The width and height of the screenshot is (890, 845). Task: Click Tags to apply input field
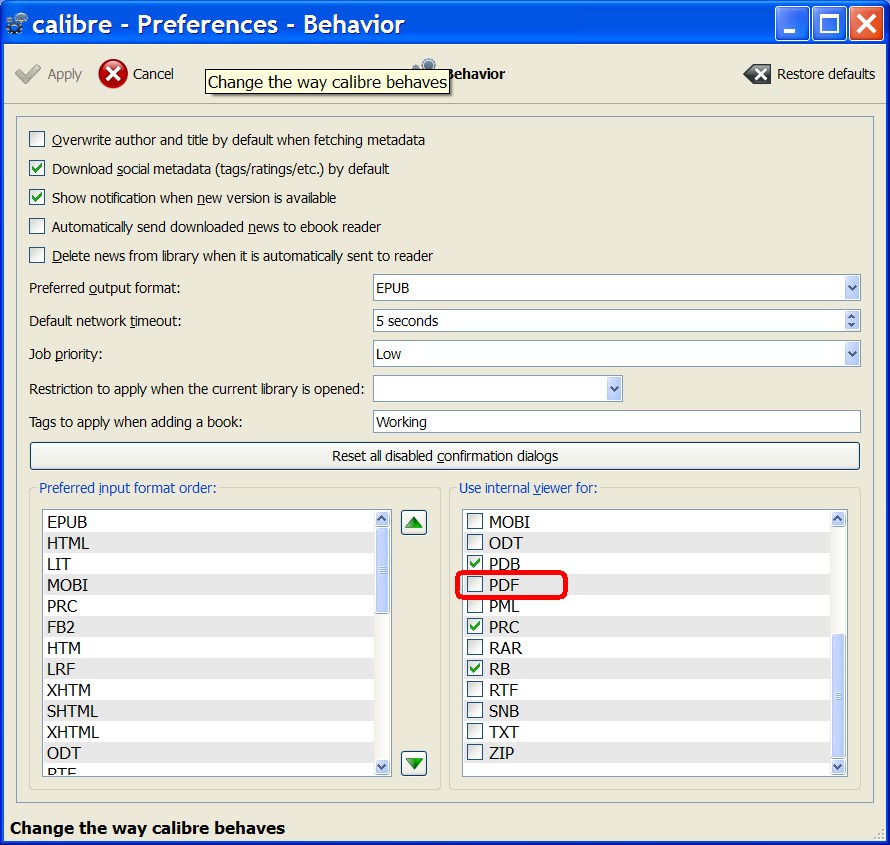pos(616,422)
